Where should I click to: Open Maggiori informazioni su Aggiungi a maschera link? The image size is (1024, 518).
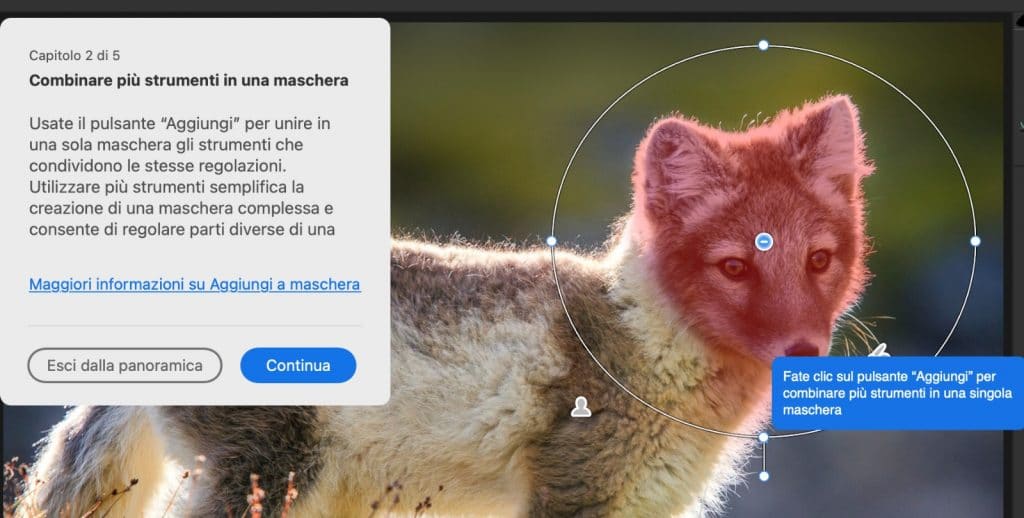[x=195, y=284]
